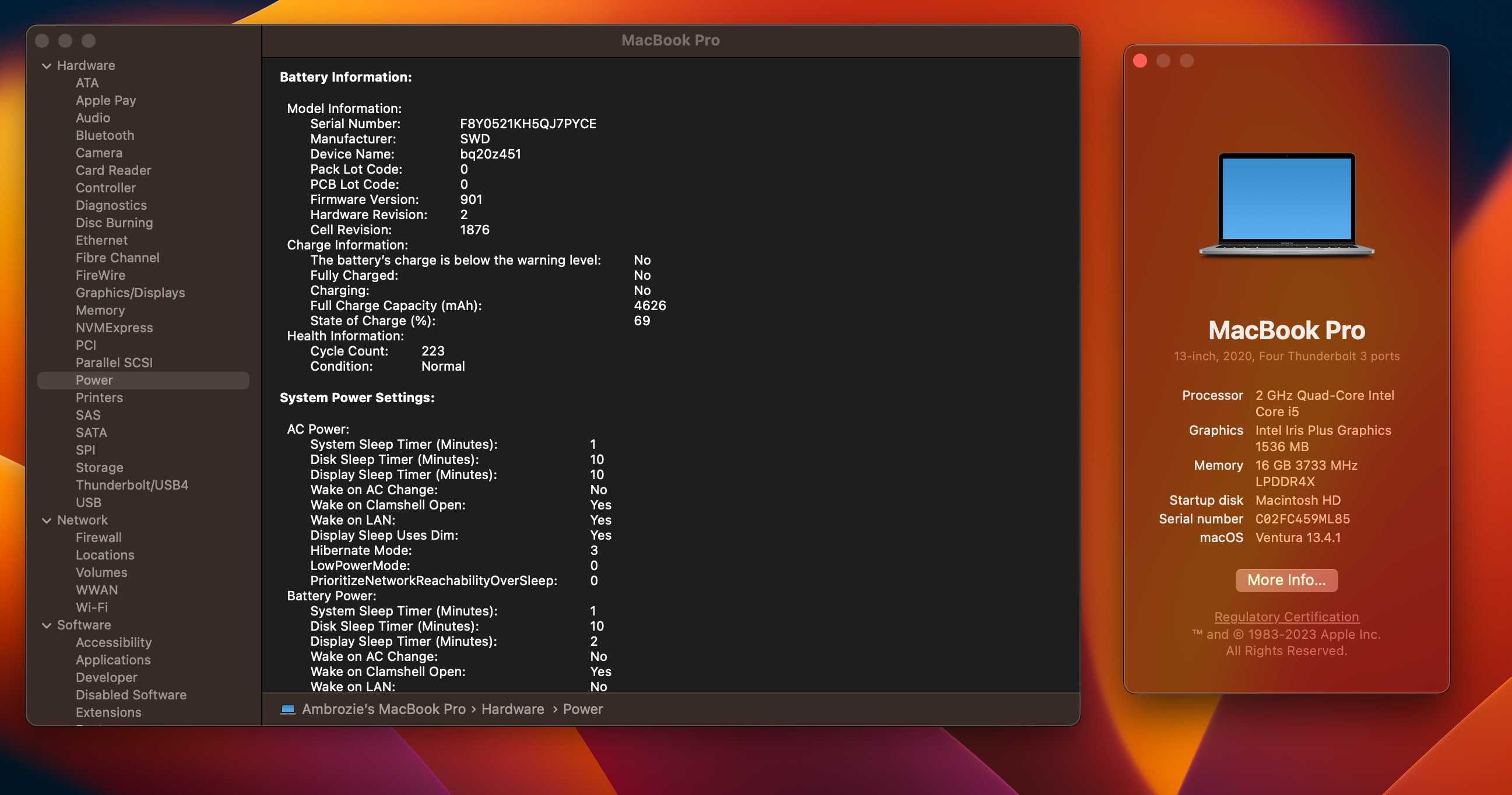This screenshot has height=795, width=1512.
Task: Collapse the Software section chevron
Action: [x=47, y=625]
